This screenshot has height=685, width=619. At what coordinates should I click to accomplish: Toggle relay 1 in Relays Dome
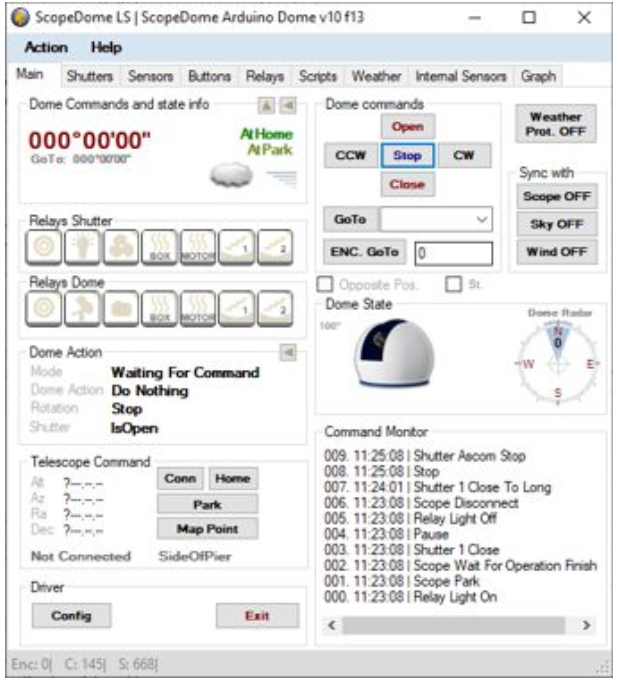coord(236,308)
